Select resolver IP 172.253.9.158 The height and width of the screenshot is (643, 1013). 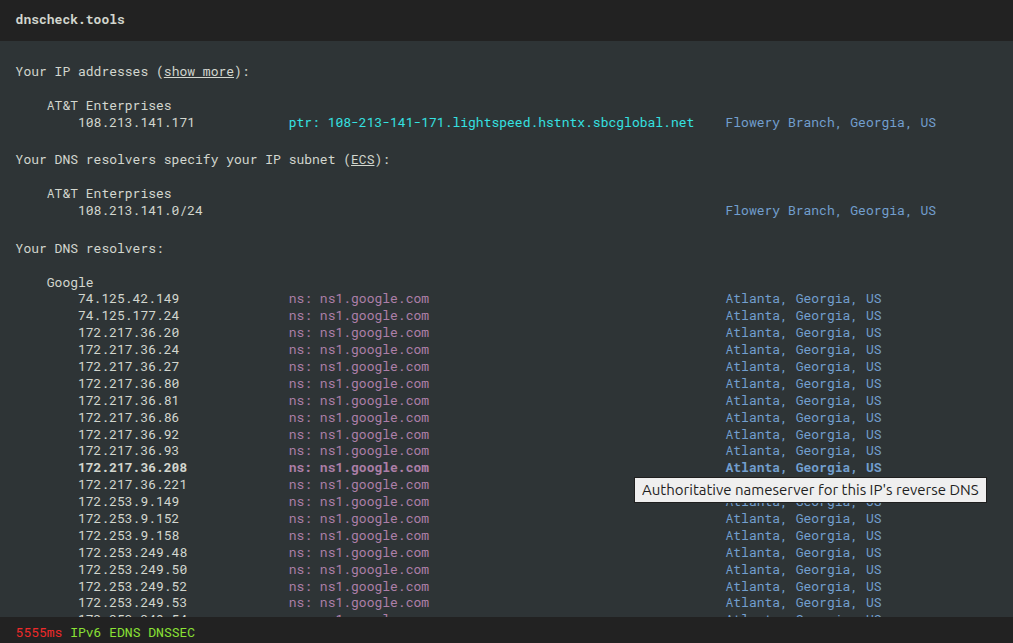[x=129, y=536]
